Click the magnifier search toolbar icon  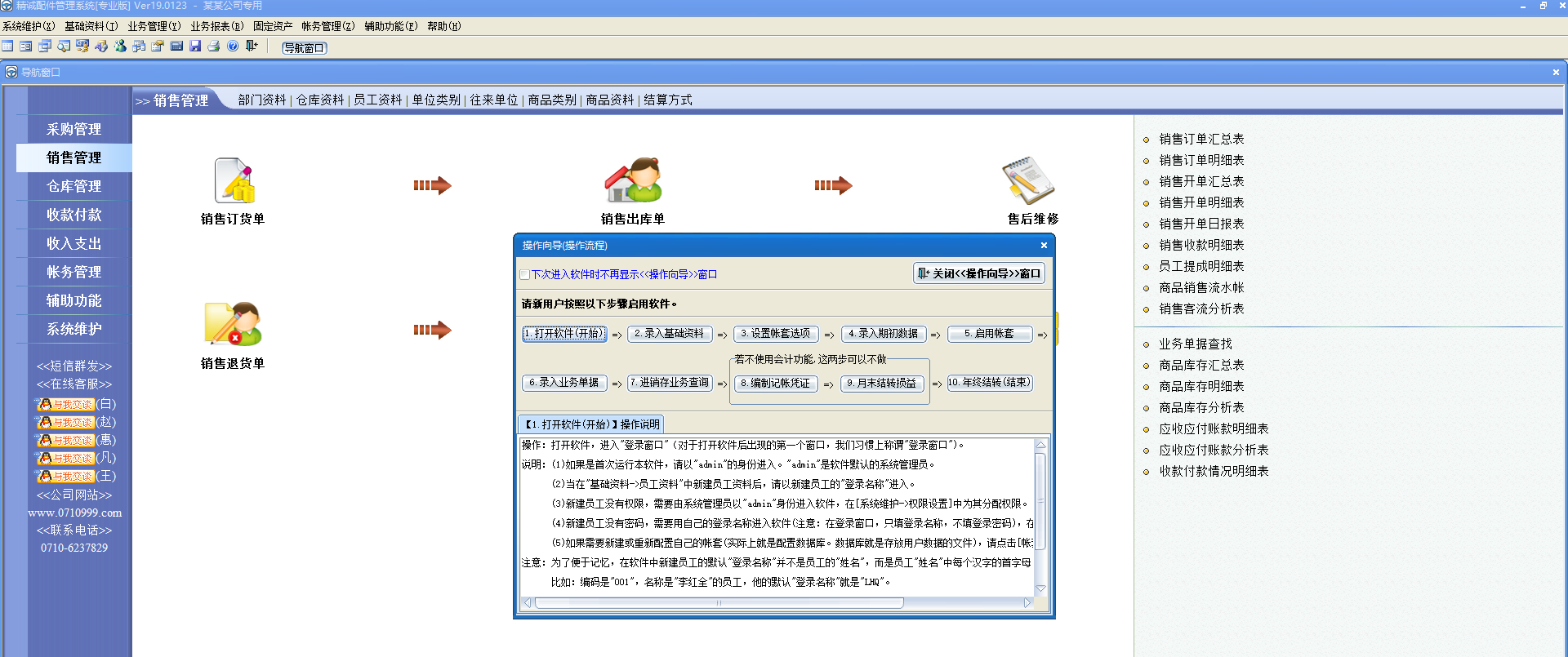64,46
